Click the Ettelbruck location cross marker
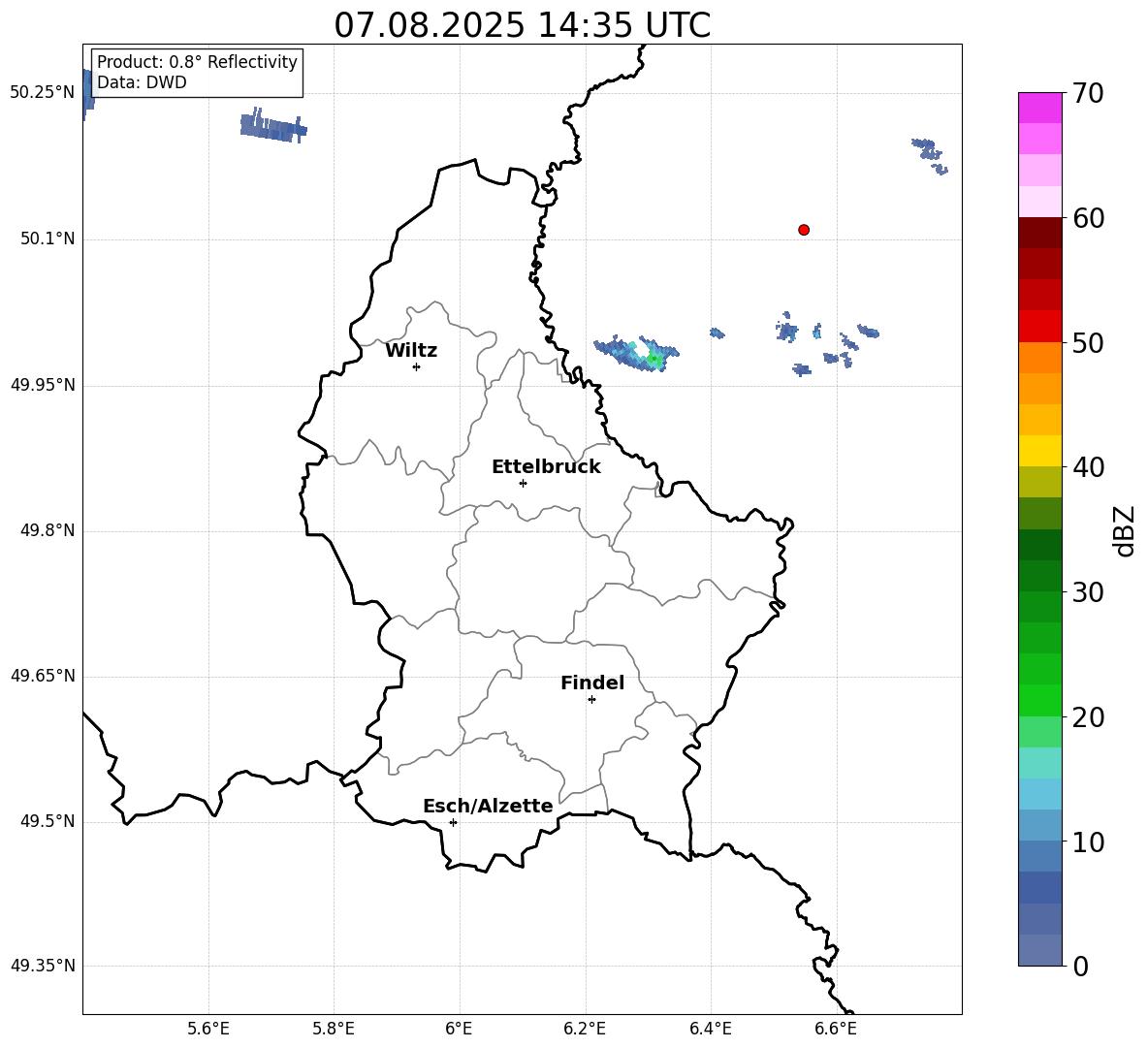This screenshot has width=1148, height=1048. [x=523, y=483]
